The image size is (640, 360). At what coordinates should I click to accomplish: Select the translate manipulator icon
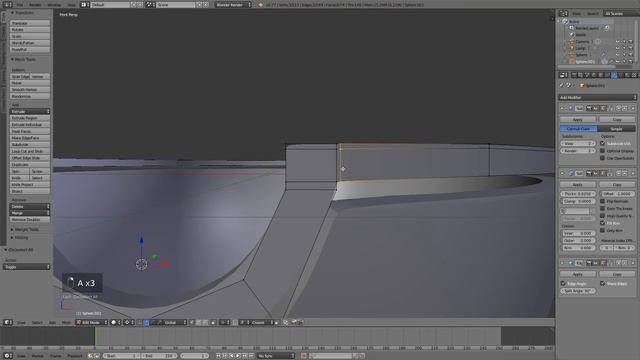(x=146, y=322)
